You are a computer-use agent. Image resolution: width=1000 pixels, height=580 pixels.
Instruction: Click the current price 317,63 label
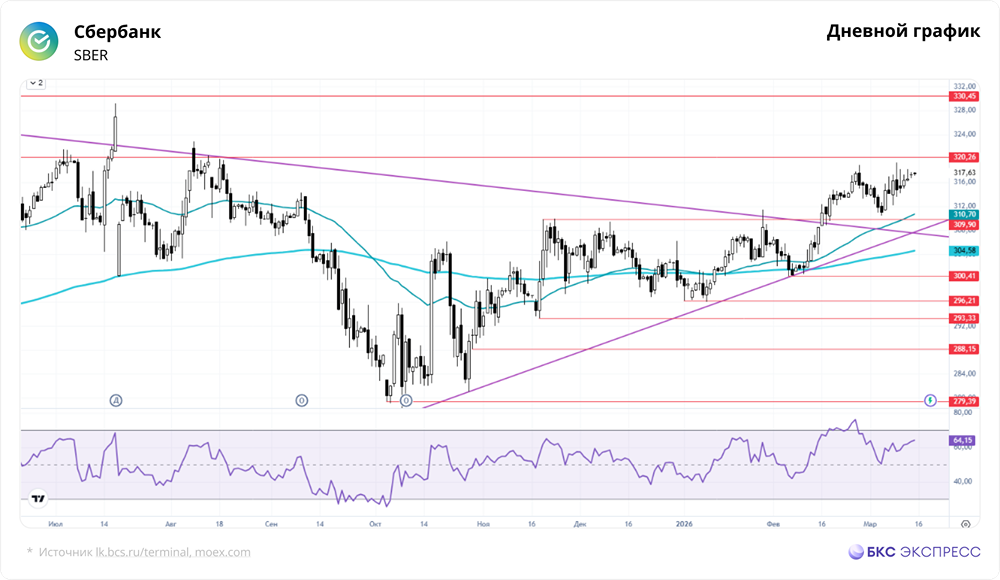tap(964, 172)
